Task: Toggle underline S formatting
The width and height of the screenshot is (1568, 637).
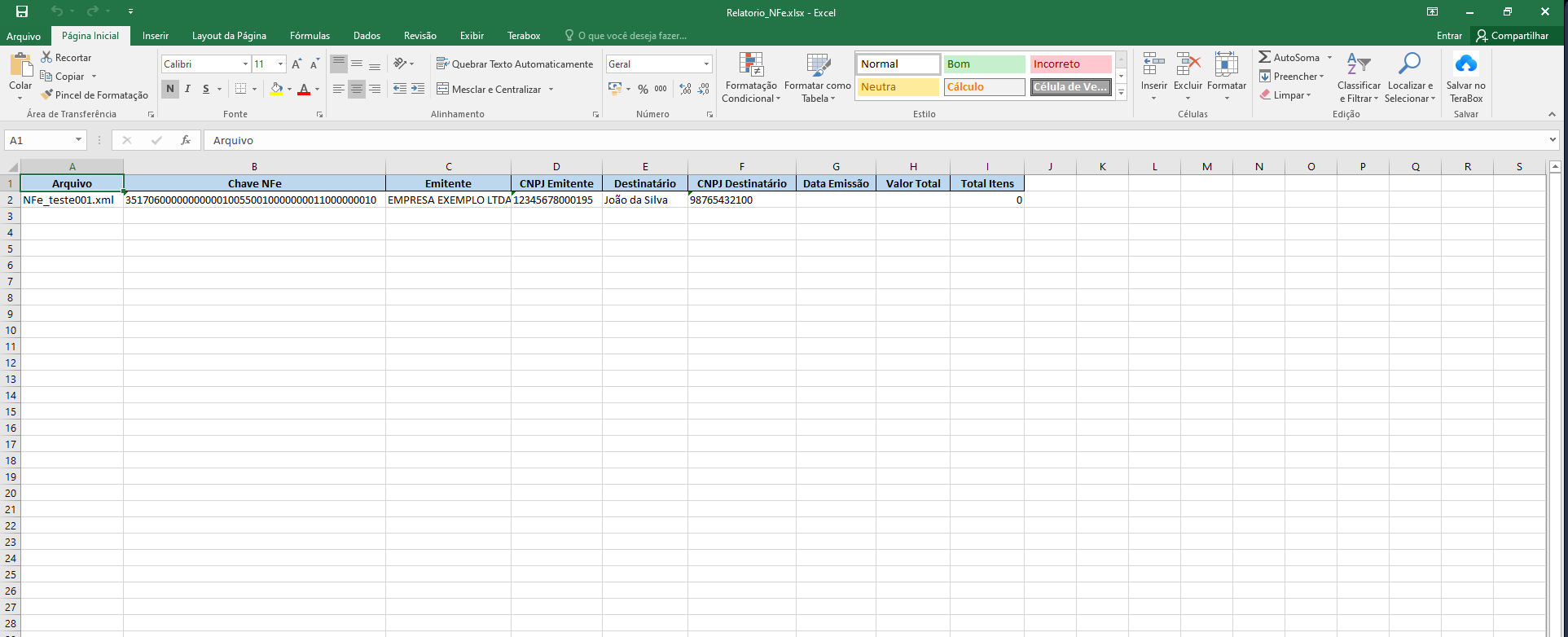Action: [x=206, y=89]
